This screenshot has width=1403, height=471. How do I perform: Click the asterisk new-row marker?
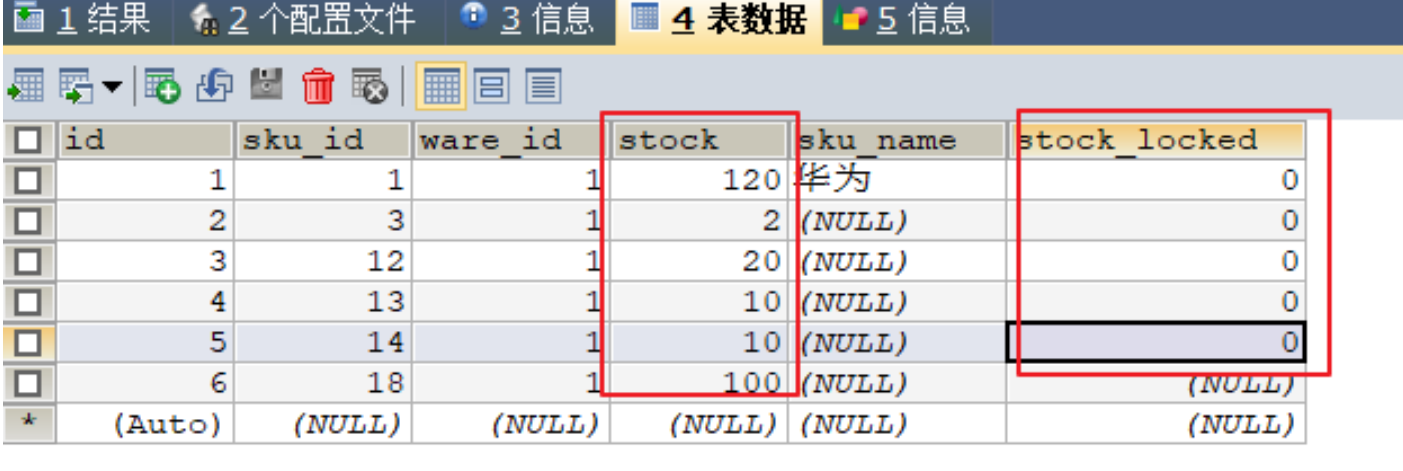click(x=28, y=425)
